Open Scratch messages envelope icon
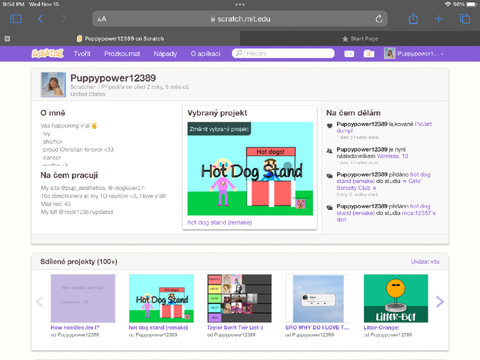Image resolution: width=480 pixels, height=360 pixels. pyautogui.click(x=349, y=54)
